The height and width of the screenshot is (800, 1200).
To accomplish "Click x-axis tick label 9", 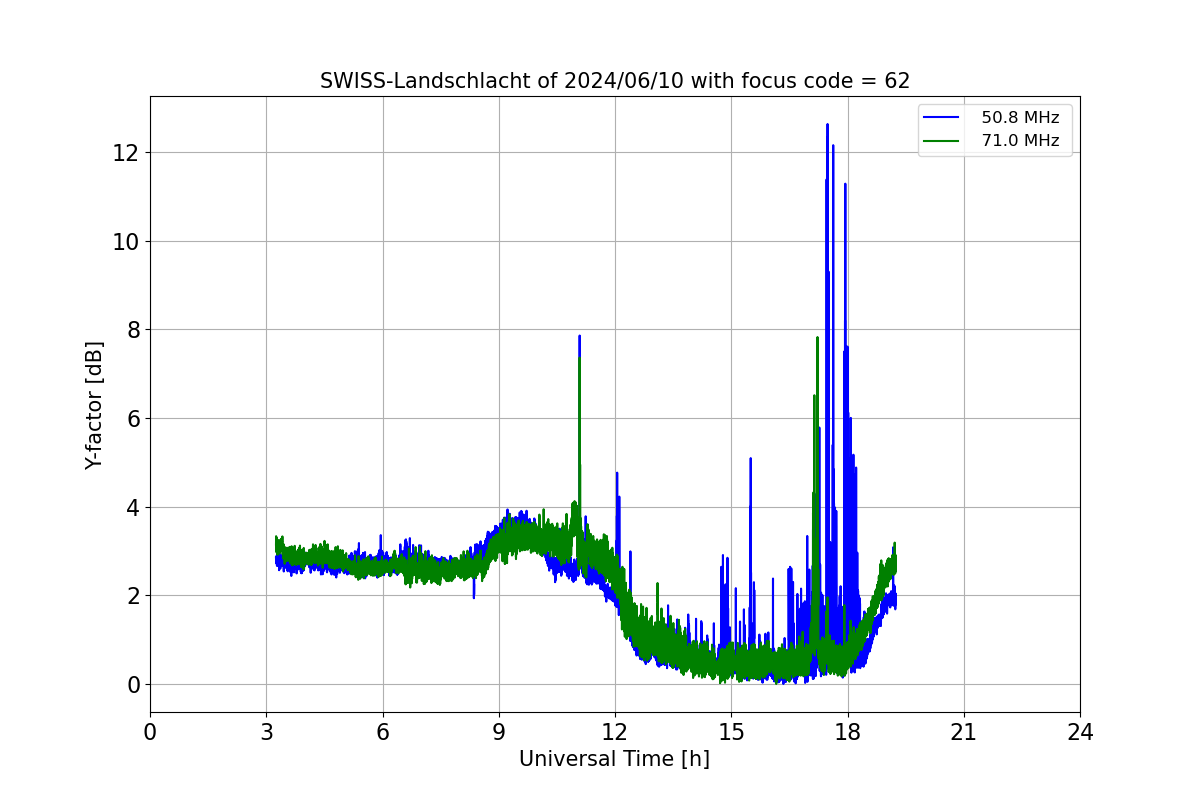I will click(499, 732).
